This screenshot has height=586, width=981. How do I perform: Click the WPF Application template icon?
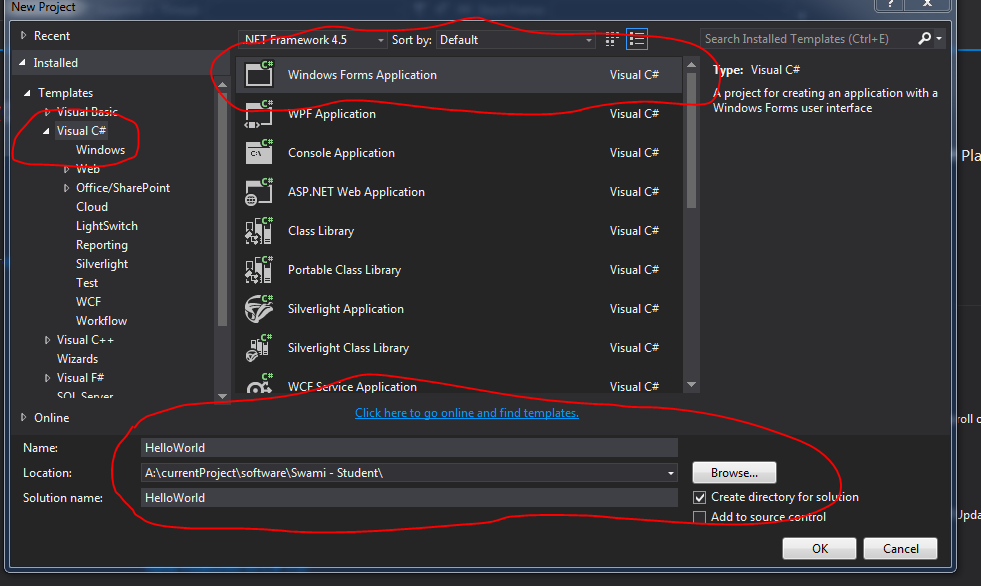click(x=259, y=114)
